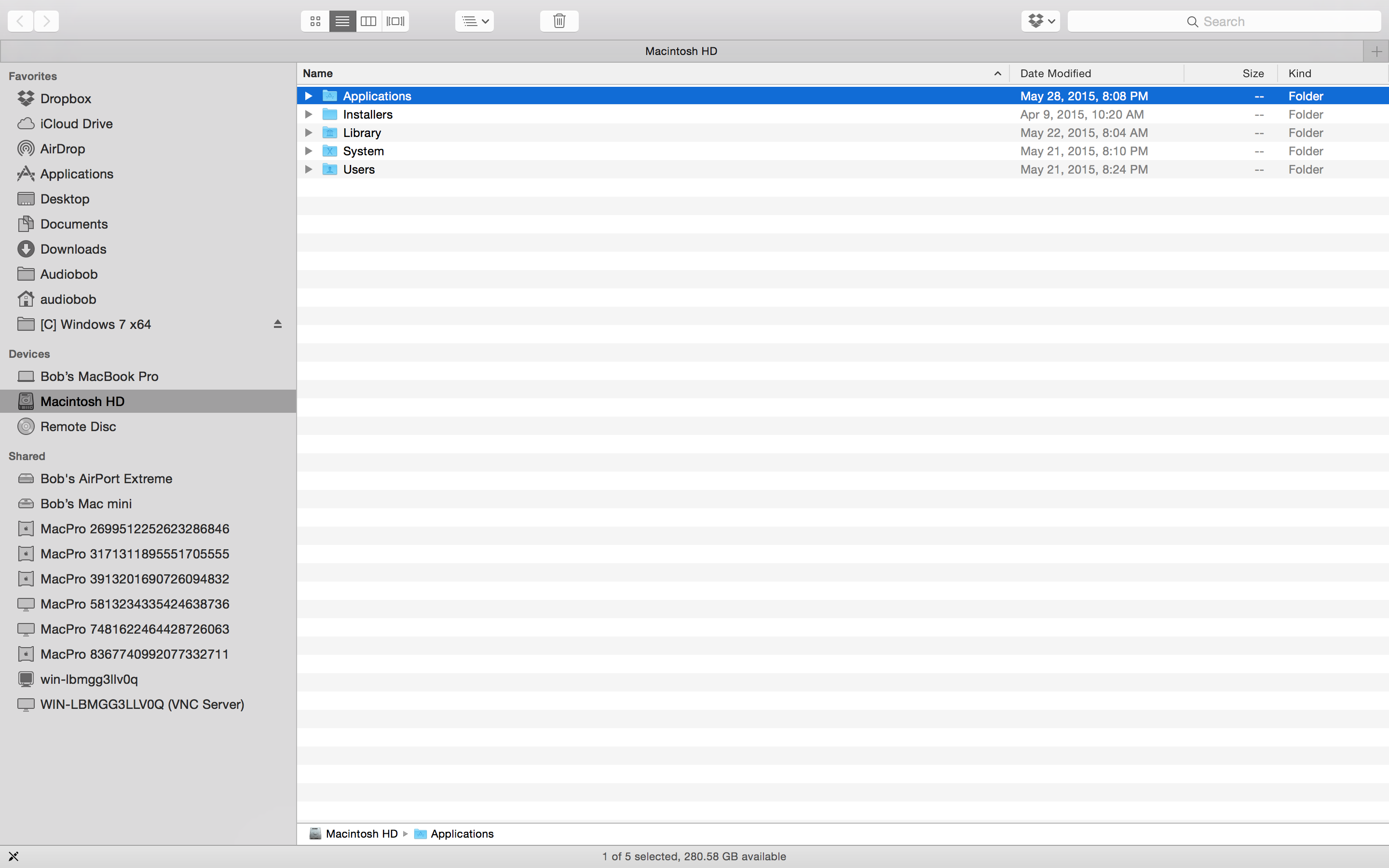Sort by the Date Modified column

coord(1096,73)
